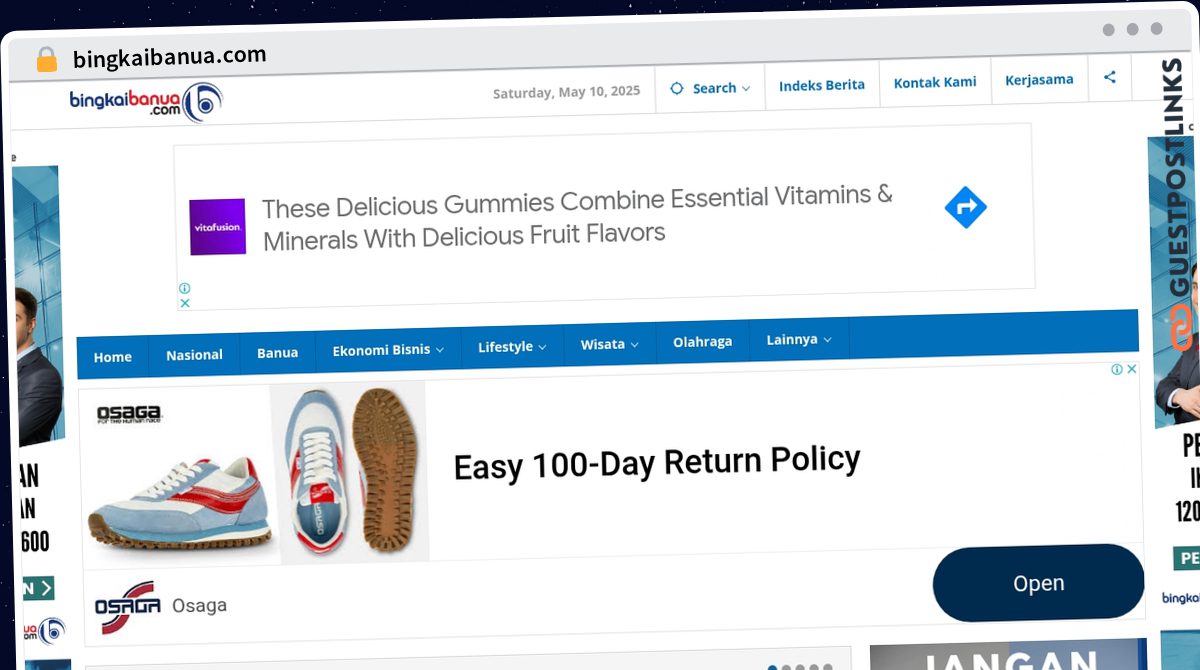Click the Open button on the Osaga ad
Image resolution: width=1200 pixels, height=670 pixels.
coord(1038,583)
